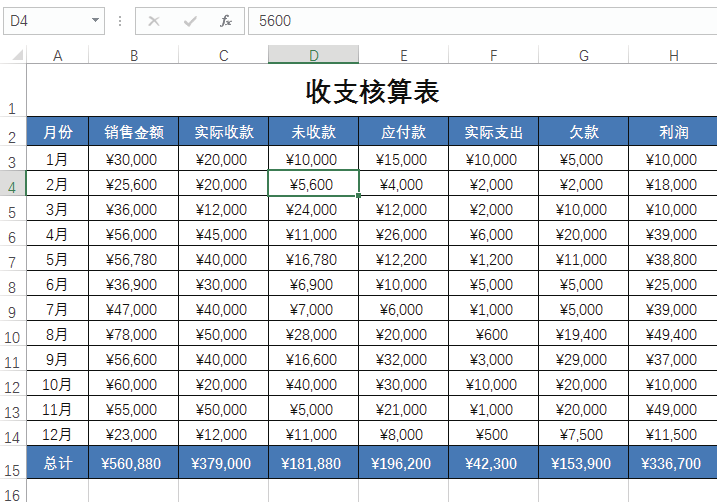The image size is (717, 502).
Task: Select column H header
Action: (x=673, y=55)
